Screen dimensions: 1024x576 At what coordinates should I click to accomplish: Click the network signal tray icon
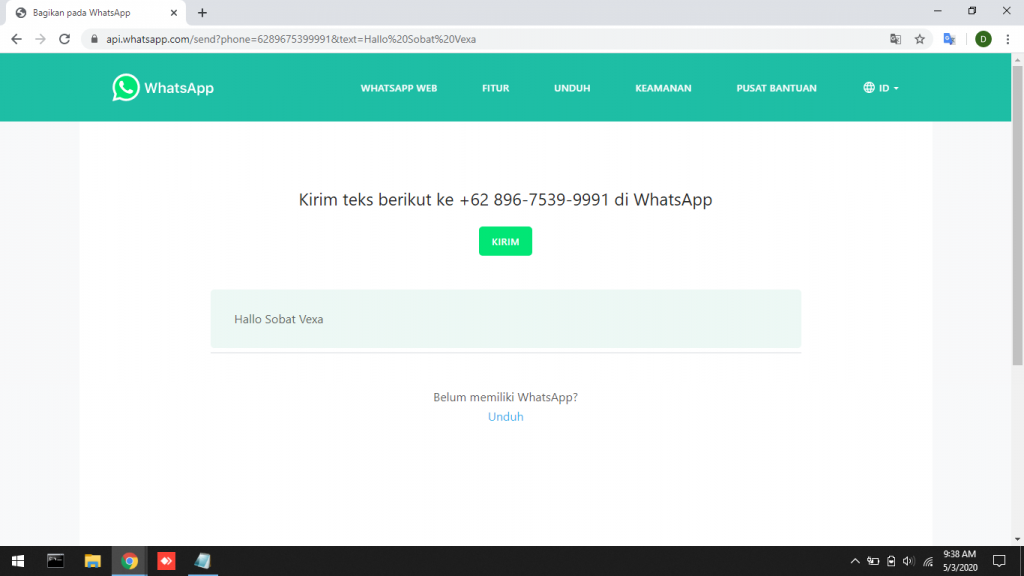click(927, 561)
